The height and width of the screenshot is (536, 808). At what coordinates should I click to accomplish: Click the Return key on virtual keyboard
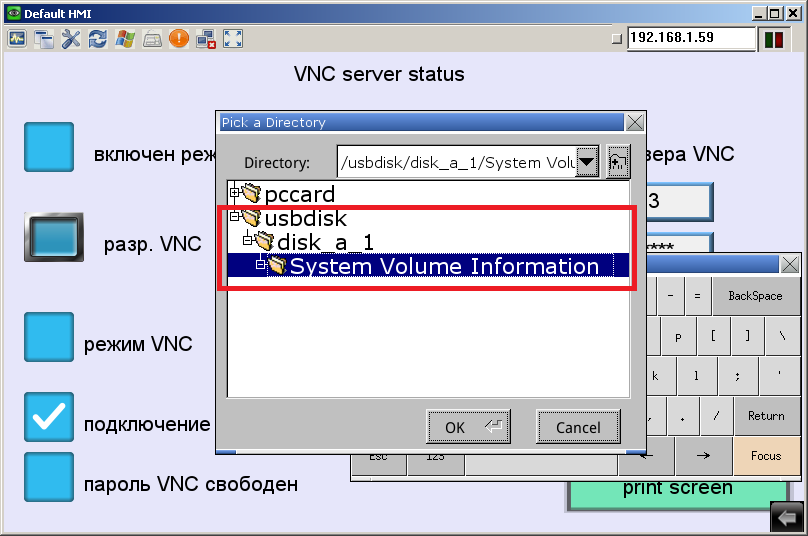point(766,416)
